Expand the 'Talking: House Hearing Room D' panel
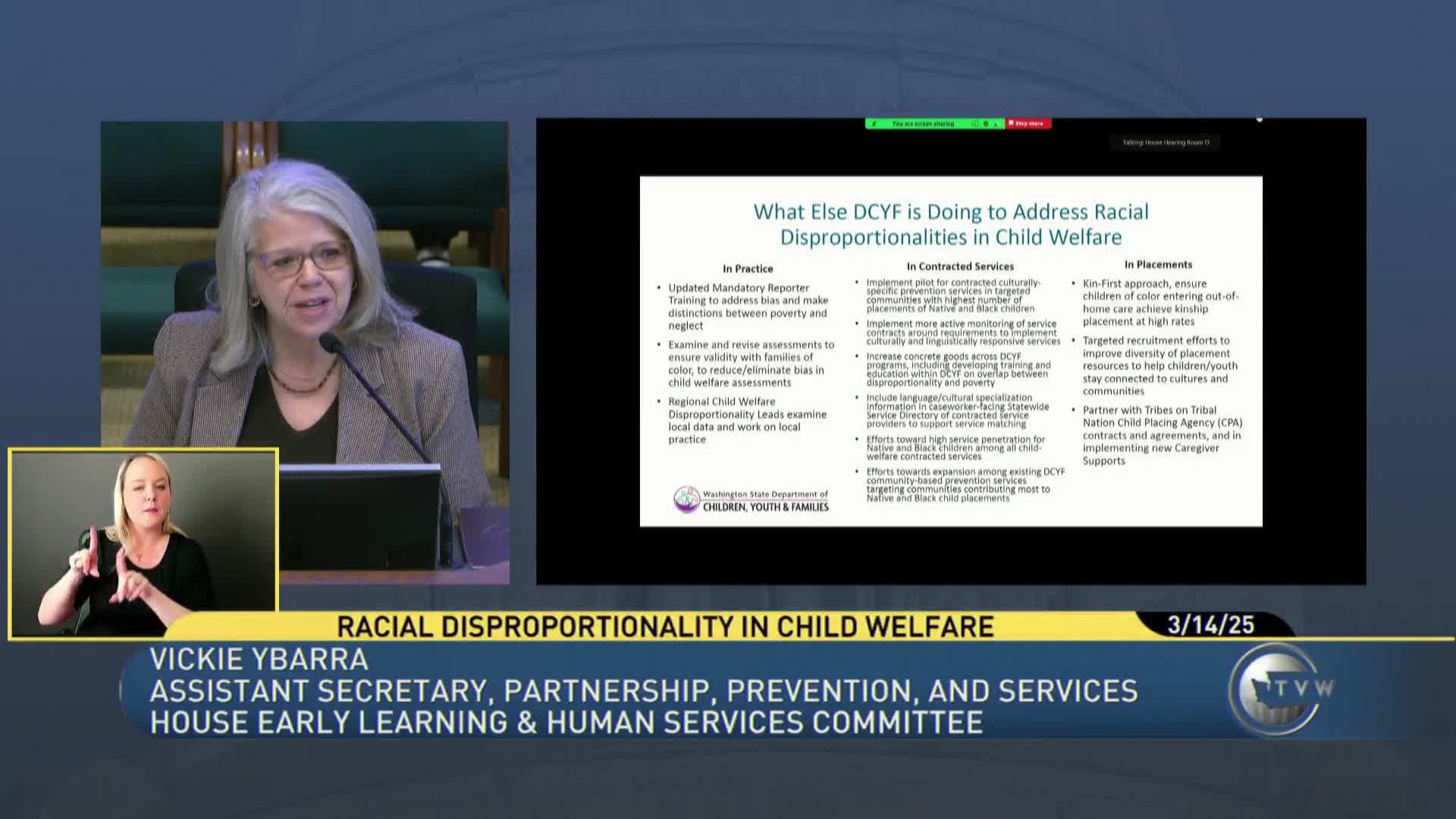This screenshot has height=819, width=1456. 1166,142
